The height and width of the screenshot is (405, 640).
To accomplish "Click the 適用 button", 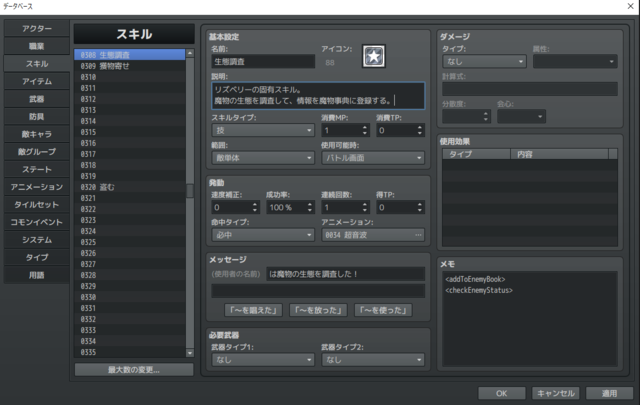I will 609,393.
